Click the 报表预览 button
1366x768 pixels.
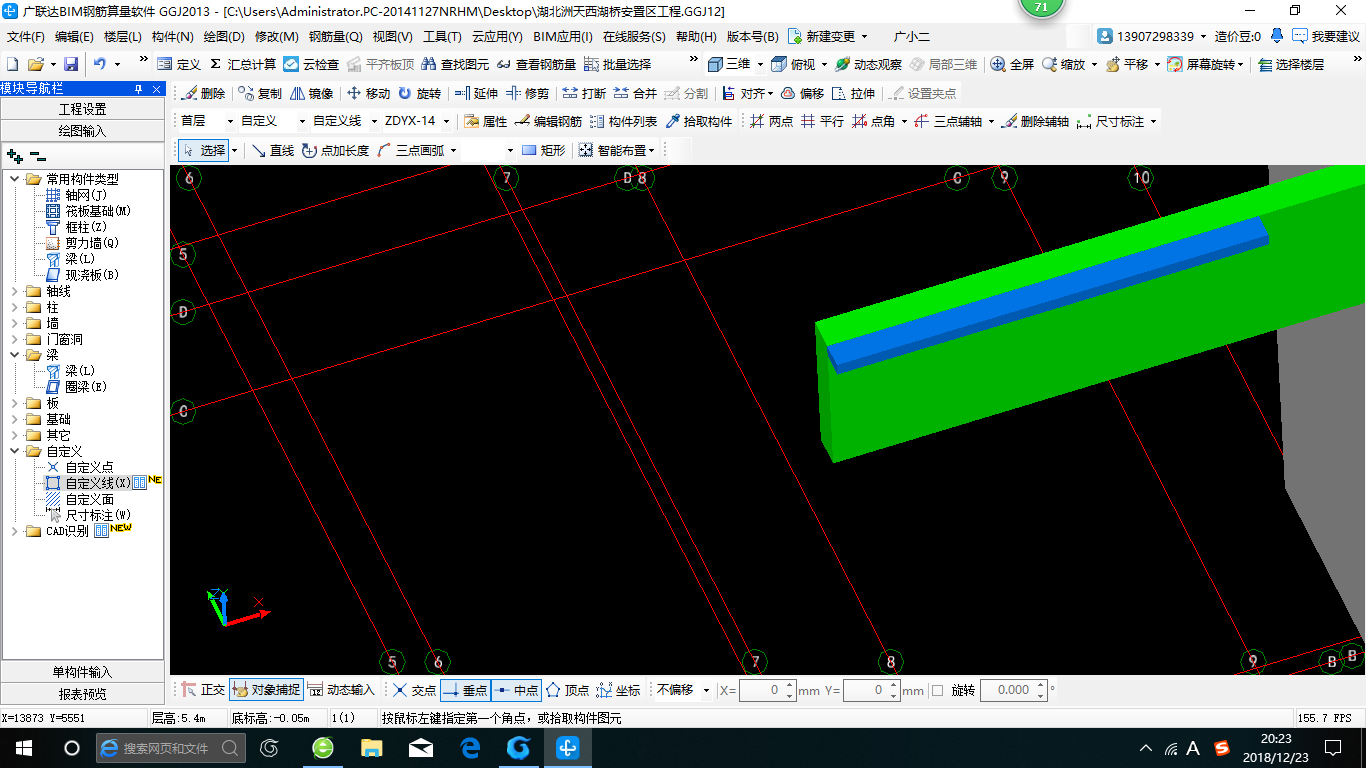pyautogui.click(x=83, y=693)
